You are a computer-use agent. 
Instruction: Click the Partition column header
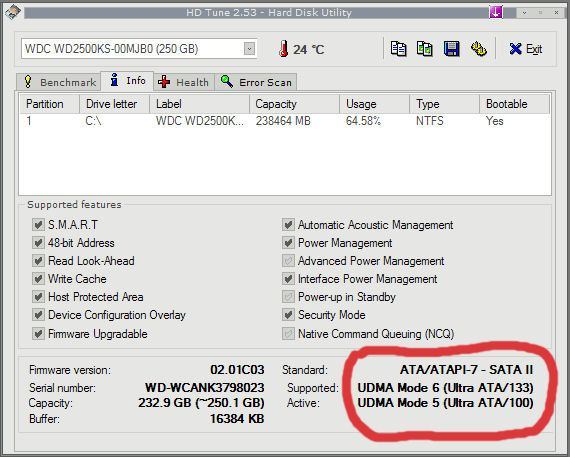tap(49, 104)
